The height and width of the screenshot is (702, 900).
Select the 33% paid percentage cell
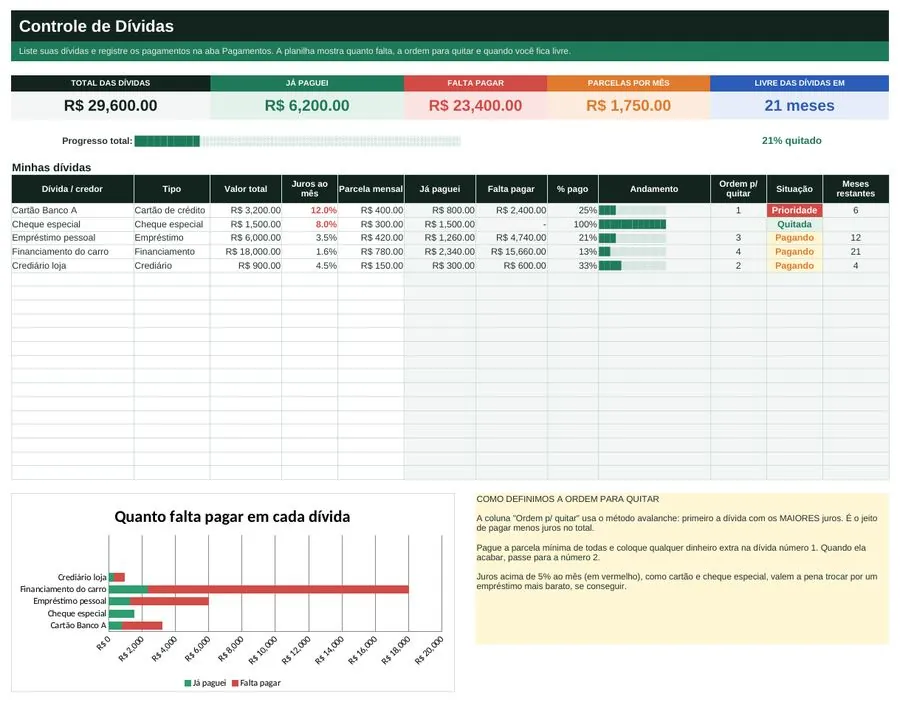(x=572, y=266)
